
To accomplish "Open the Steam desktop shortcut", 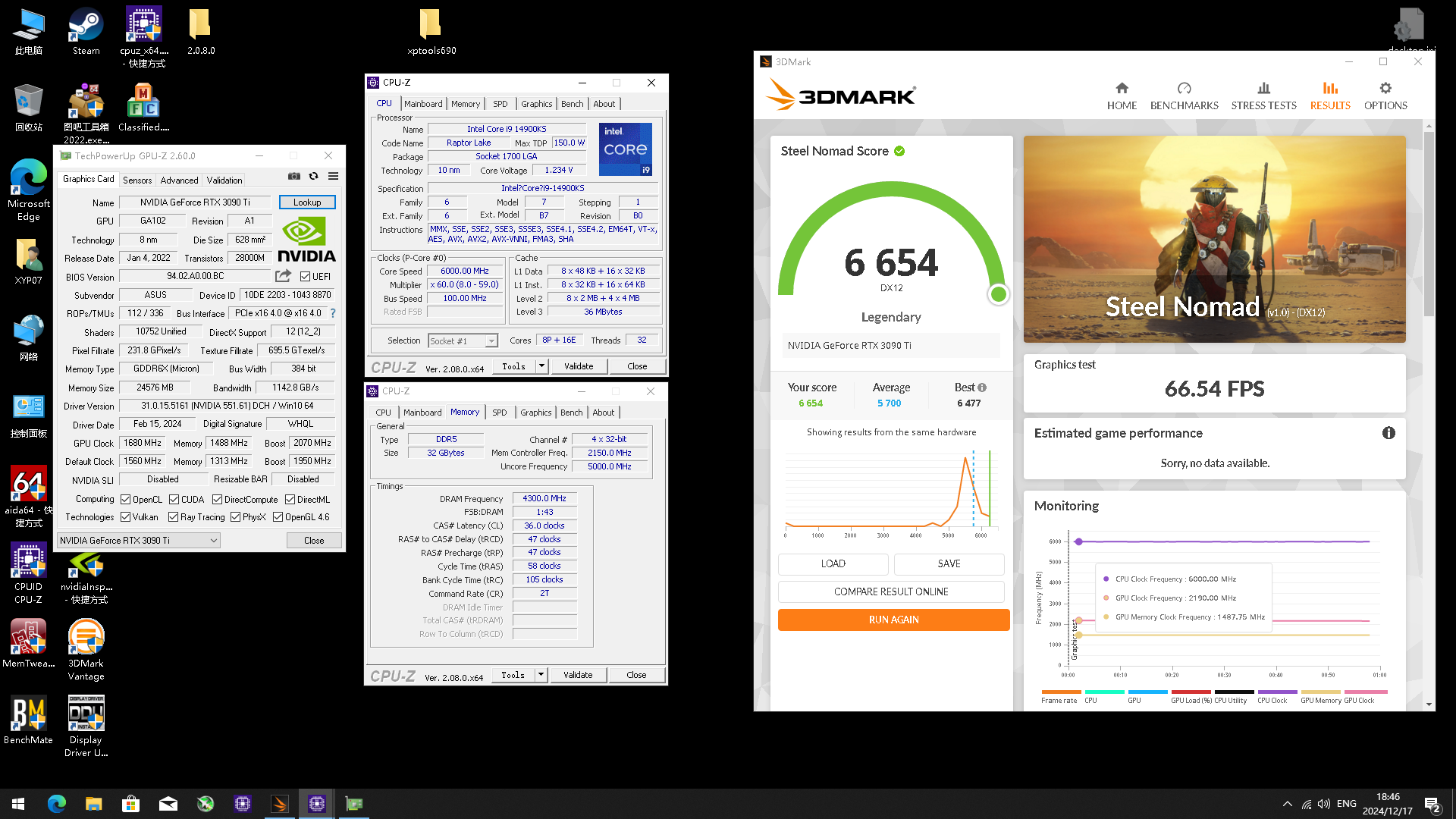I will tap(86, 32).
